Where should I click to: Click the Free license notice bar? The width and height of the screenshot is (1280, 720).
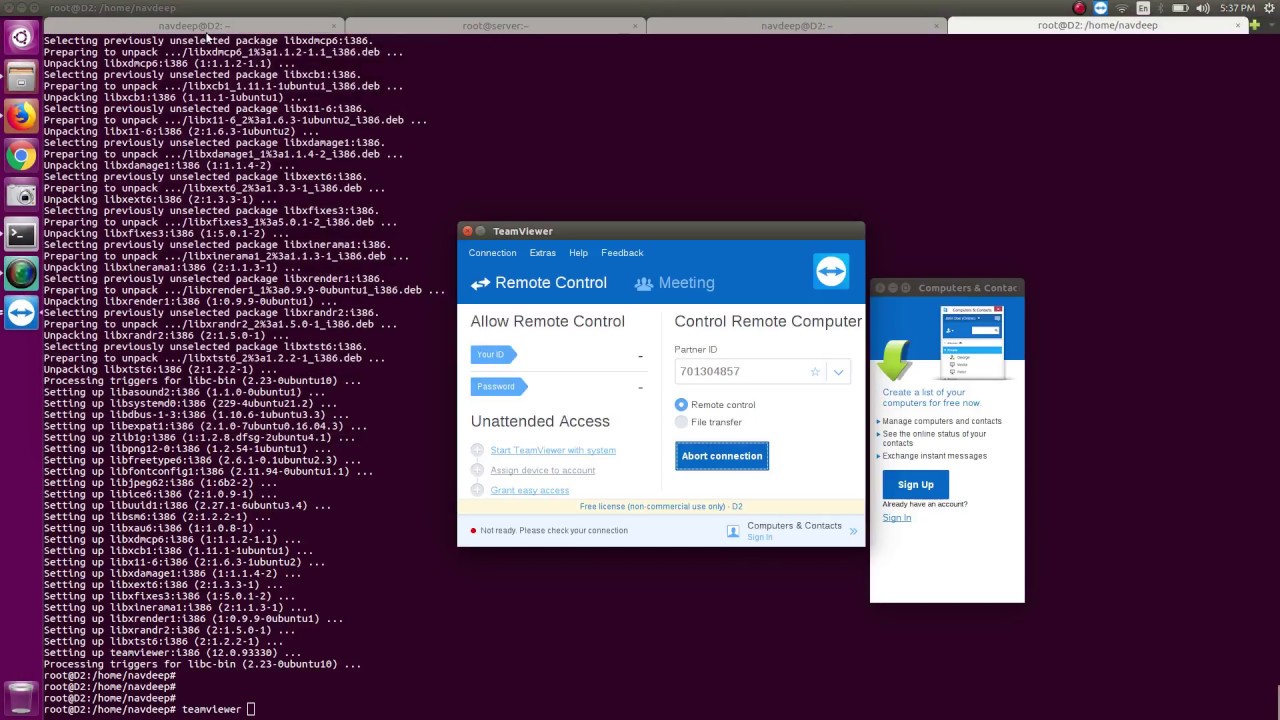(x=661, y=507)
